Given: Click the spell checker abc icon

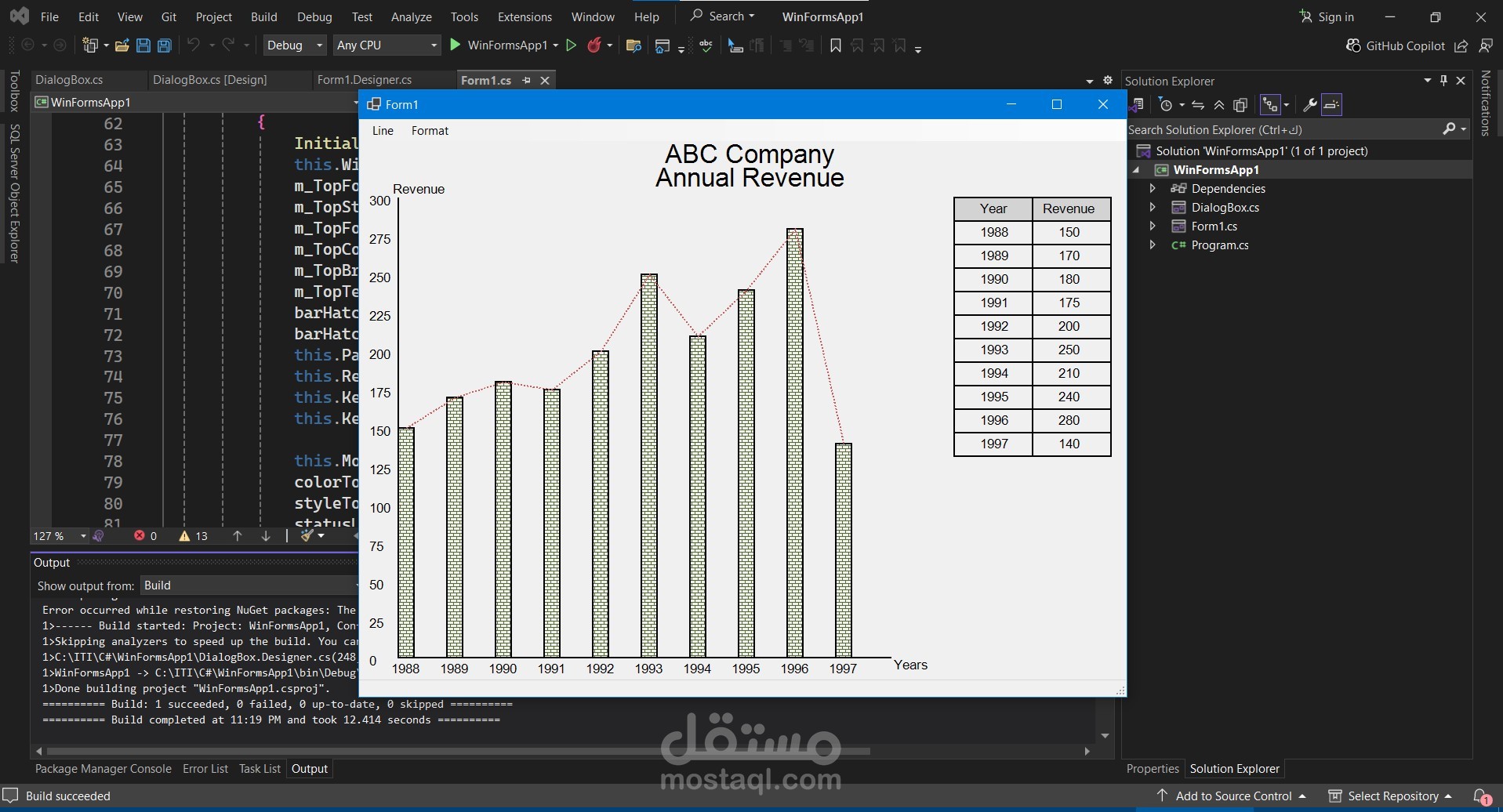Looking at the screenshot, I should coord(706,45).
